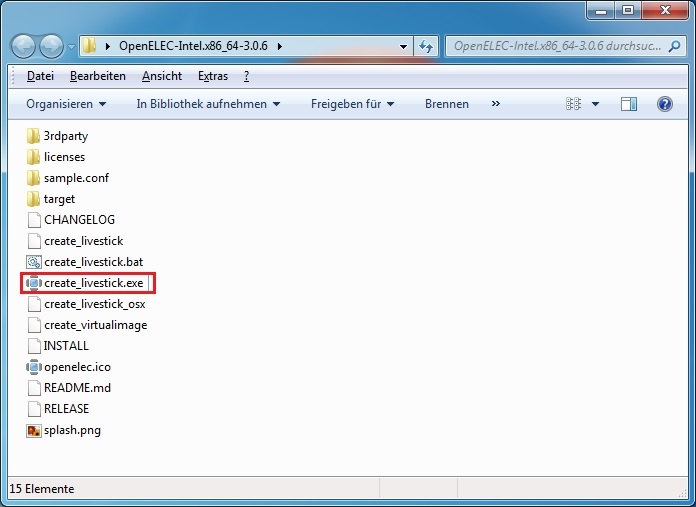Open recent locations dropdown beside navigation arrows
The height and width of the screenshot is (507, 696).
click(71, 46)
